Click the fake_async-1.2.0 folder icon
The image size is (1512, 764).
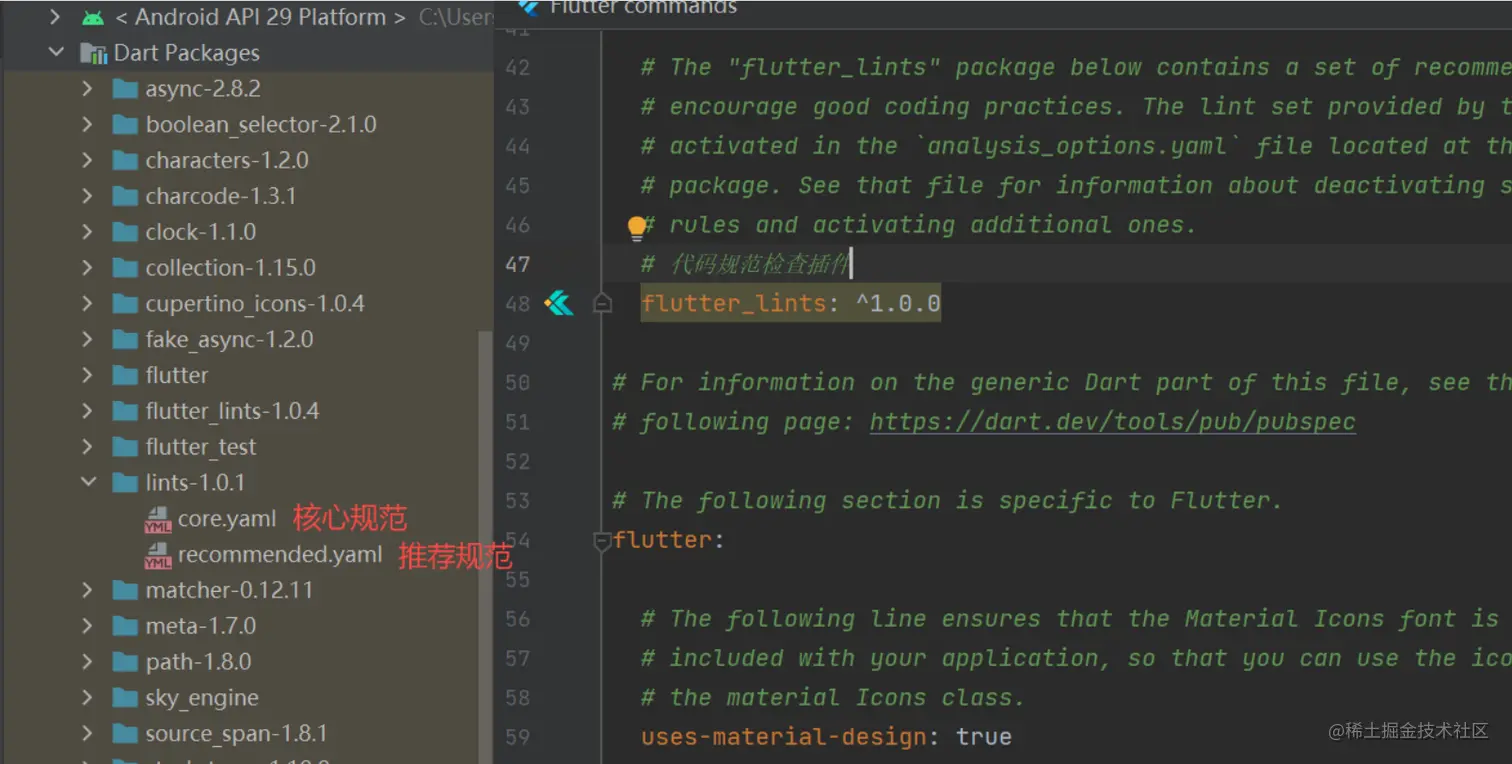click(x=125, y=340)
